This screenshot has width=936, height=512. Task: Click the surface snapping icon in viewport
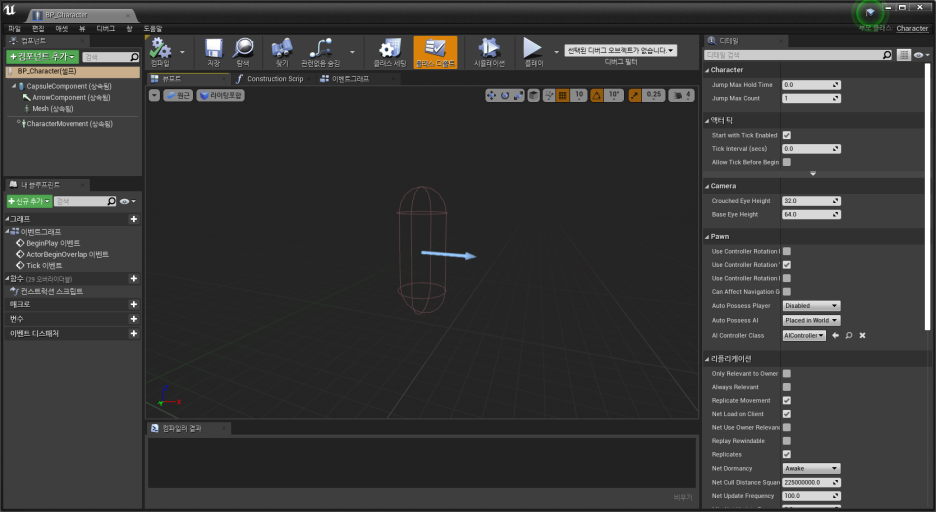[x=549, y=95]
